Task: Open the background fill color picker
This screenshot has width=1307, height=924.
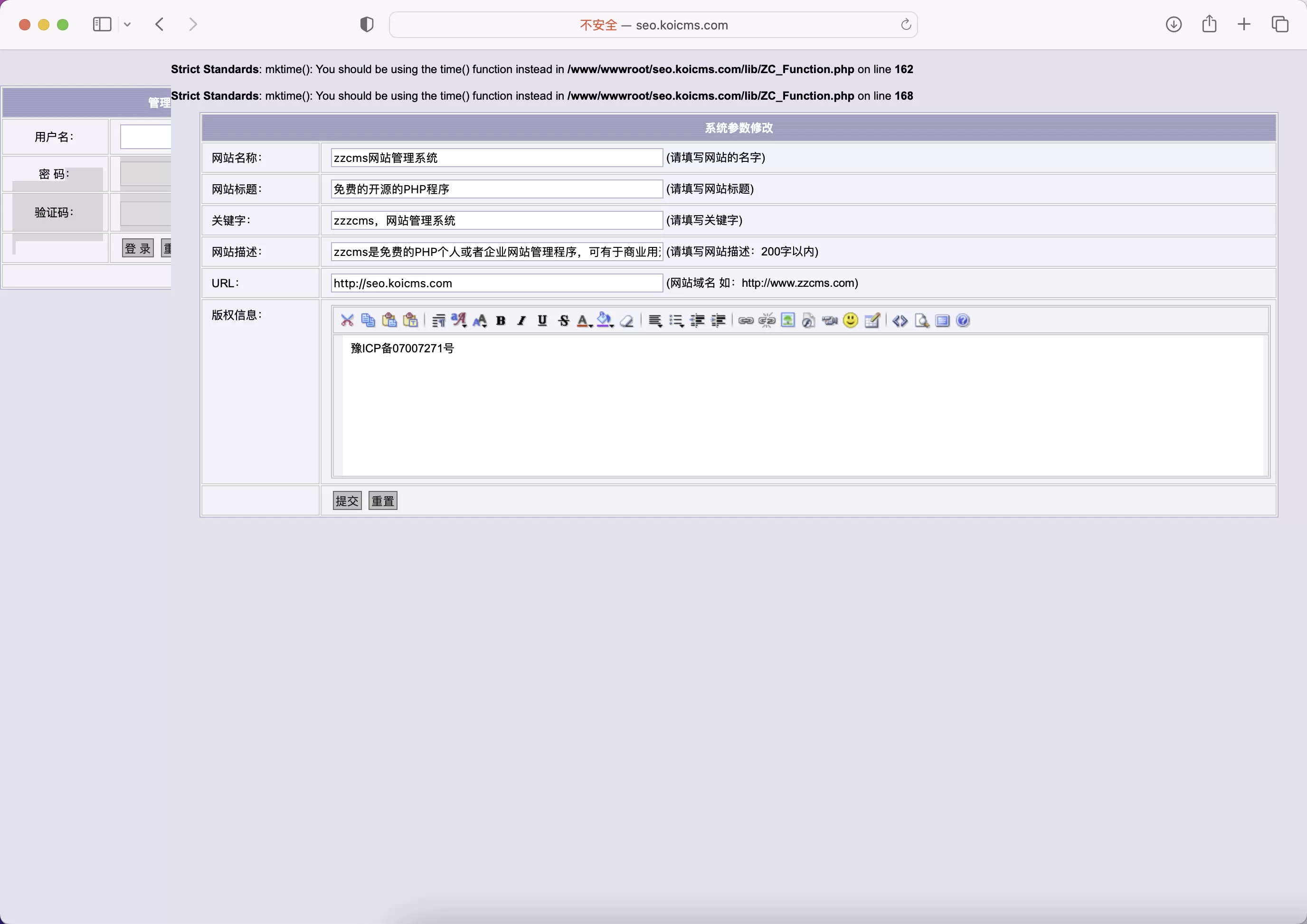Action: coord(605,321)
